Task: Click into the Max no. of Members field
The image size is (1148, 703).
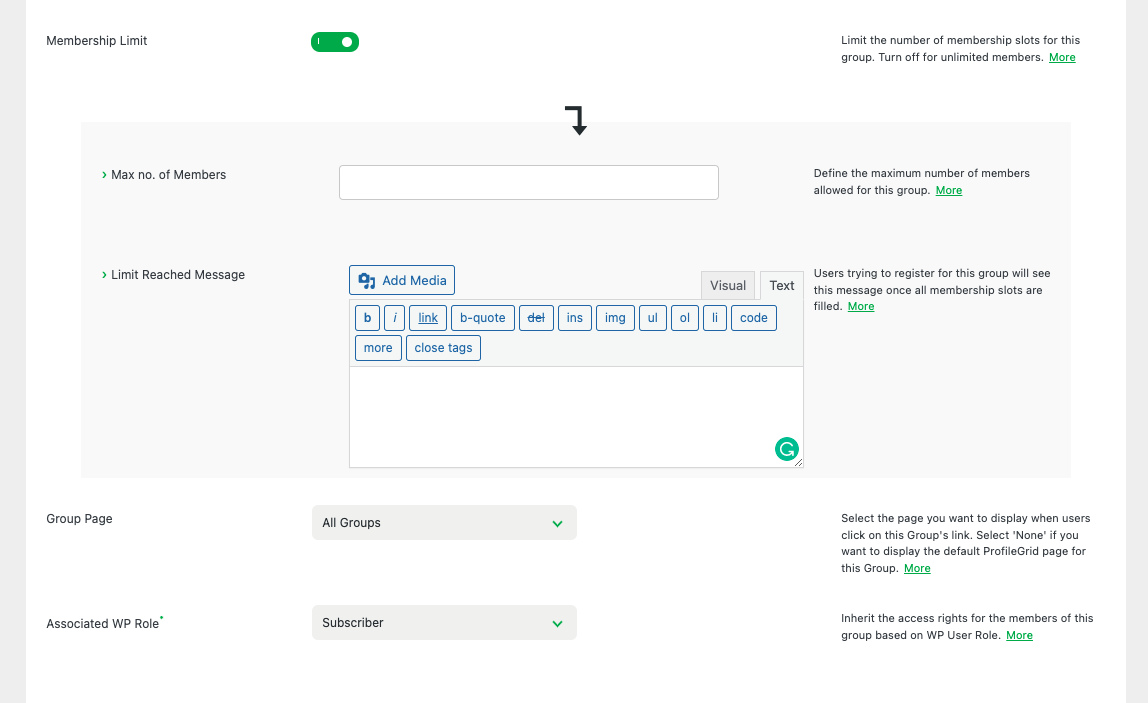Action: coord(528,182)
